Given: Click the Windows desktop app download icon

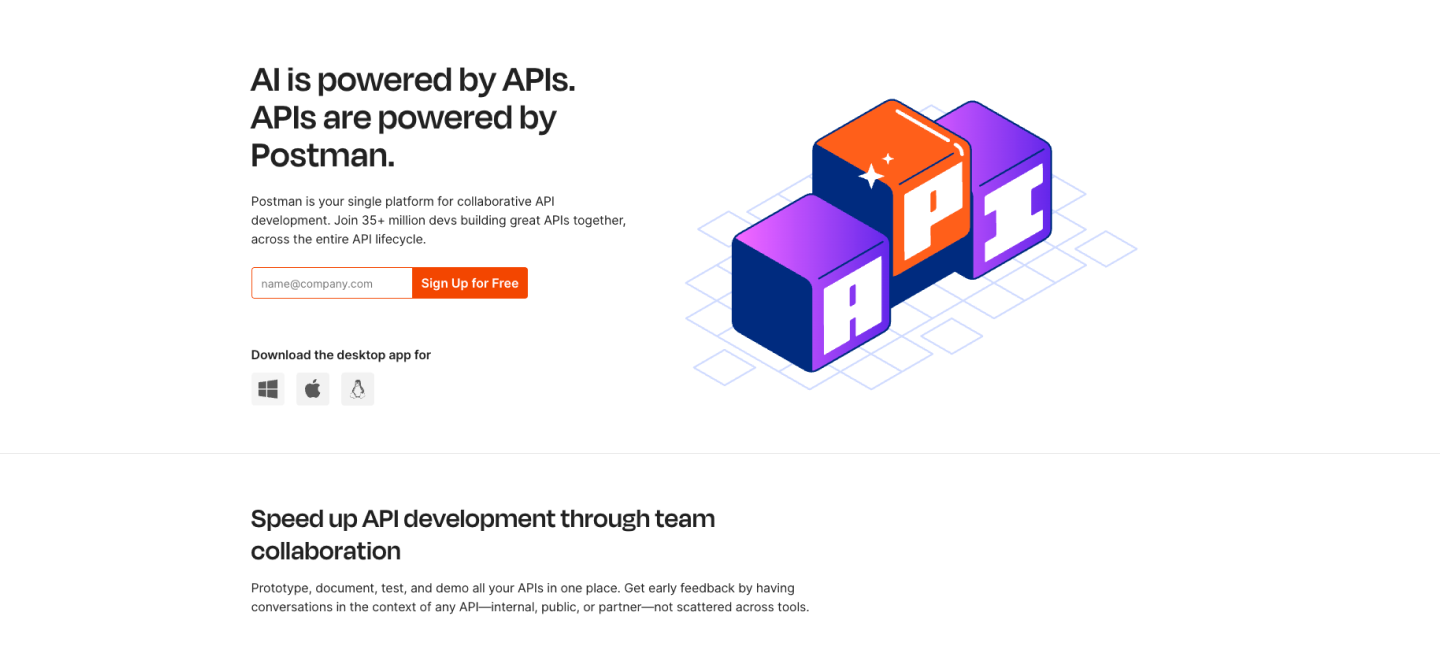Looking at the screenshot, I should click(268, 389).
